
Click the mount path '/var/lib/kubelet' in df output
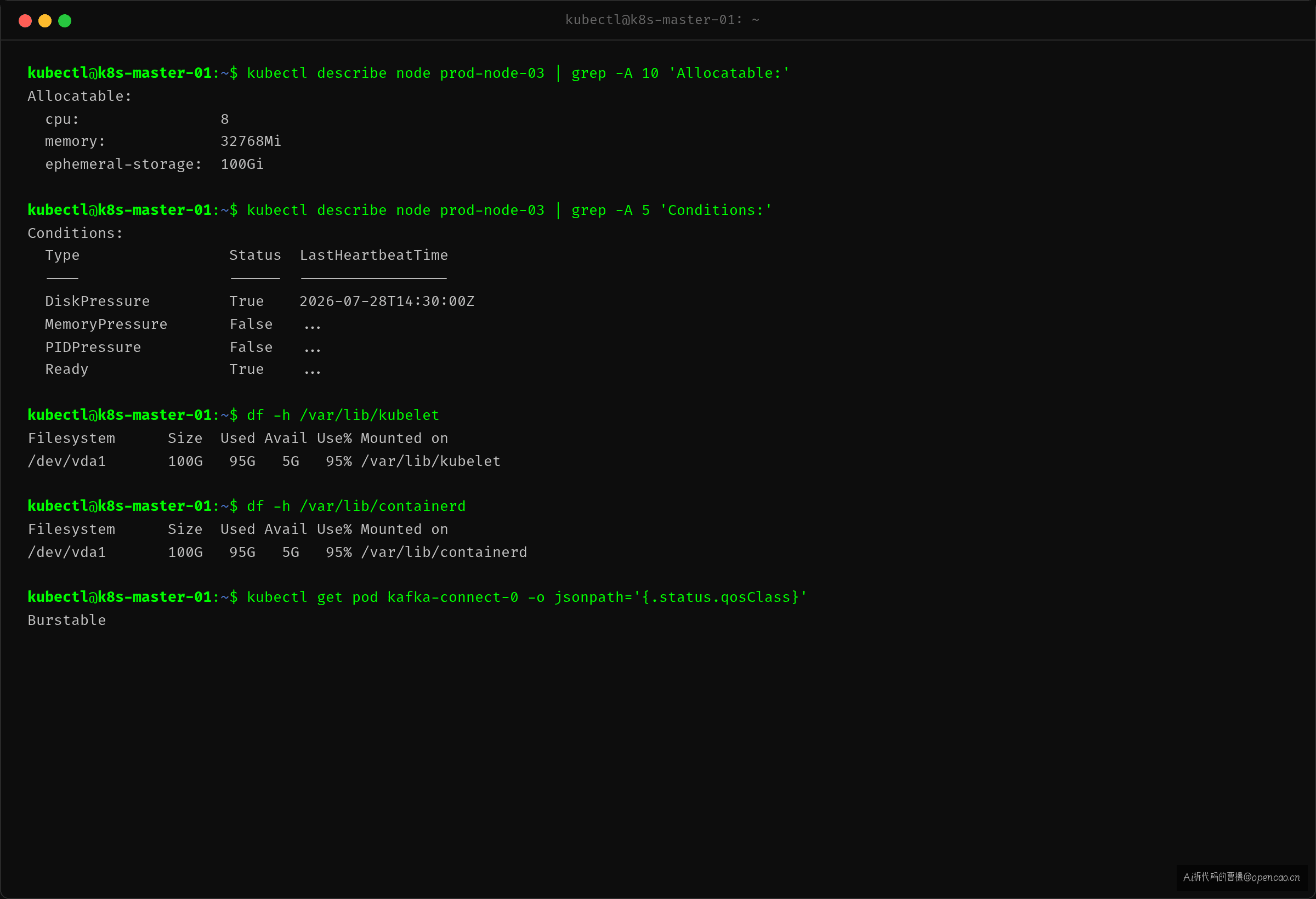(431, 462)
